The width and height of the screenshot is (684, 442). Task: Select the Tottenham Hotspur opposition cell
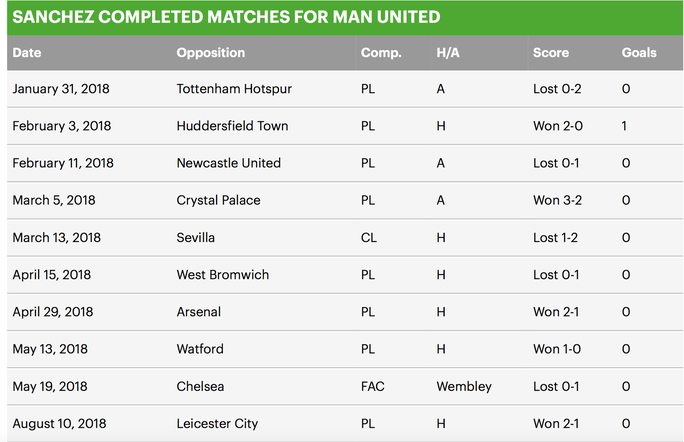click(234, 89)
